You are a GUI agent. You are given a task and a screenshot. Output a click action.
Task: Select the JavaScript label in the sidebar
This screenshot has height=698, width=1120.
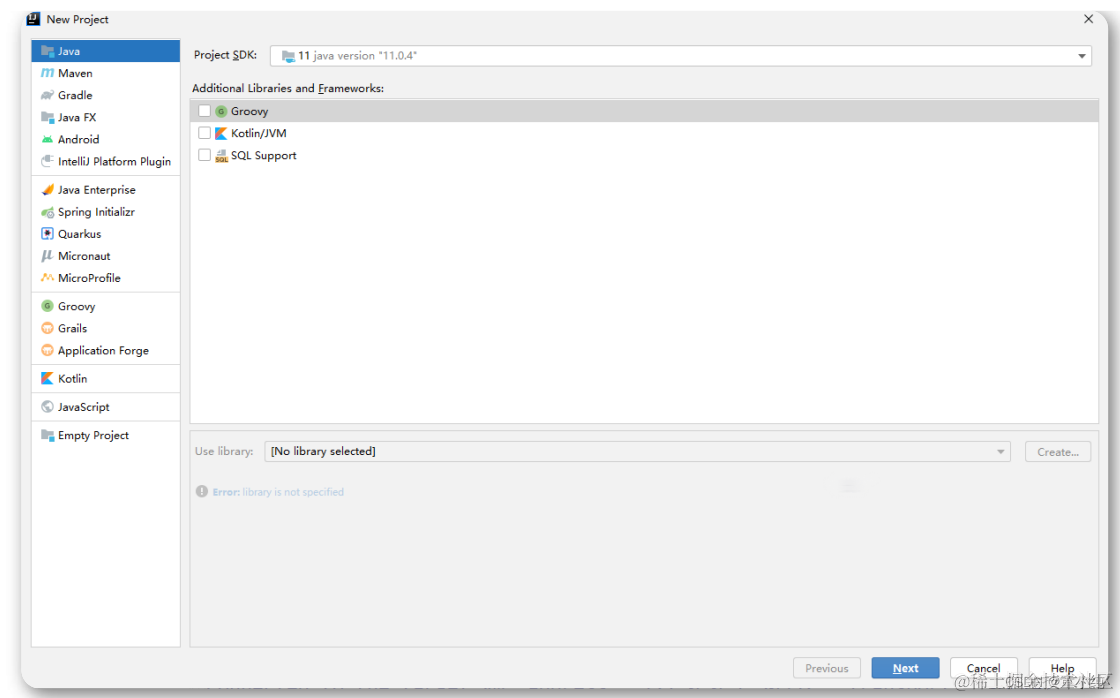click(84, 407)
